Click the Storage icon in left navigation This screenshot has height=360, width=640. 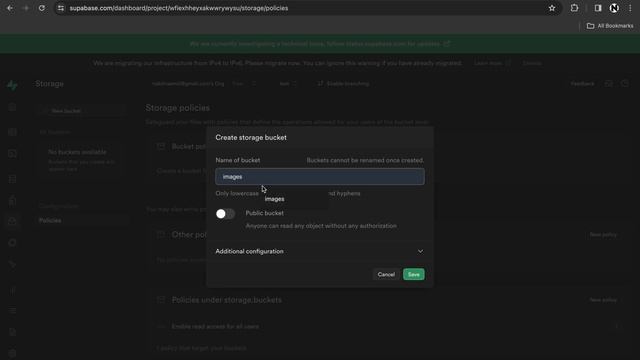click(x=12, y=221)
